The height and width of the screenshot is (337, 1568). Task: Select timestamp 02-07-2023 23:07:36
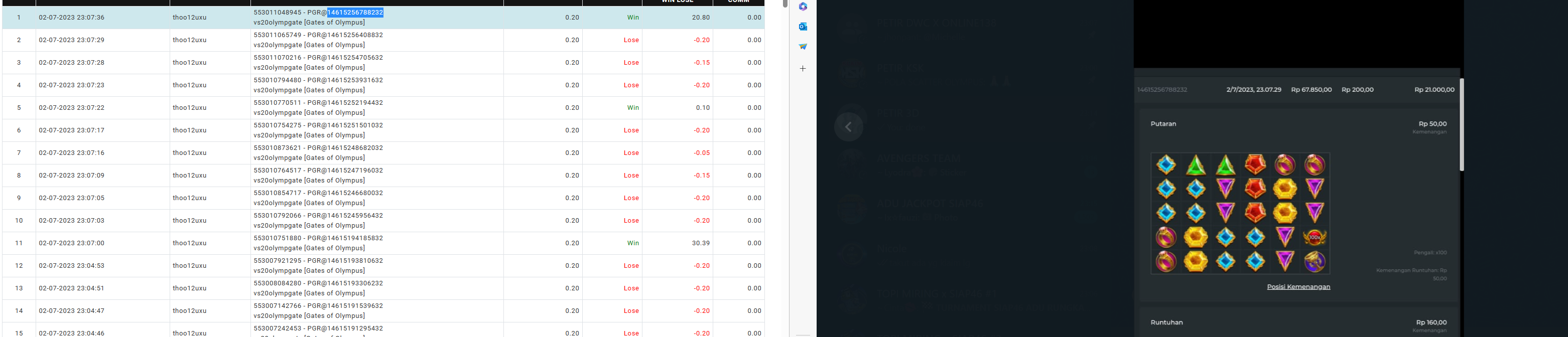[72, 18]
